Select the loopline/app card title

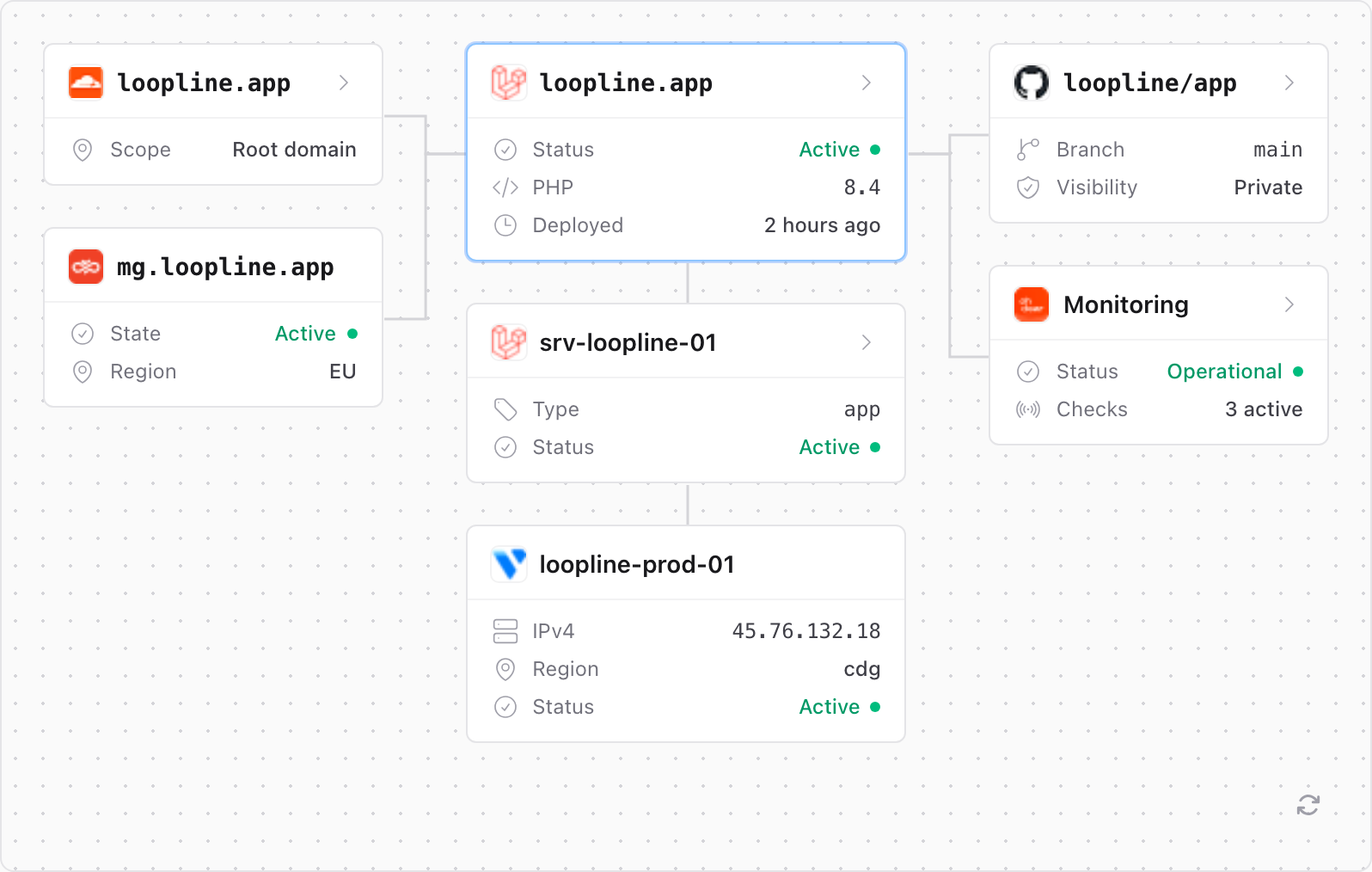tap(1150, 83)
